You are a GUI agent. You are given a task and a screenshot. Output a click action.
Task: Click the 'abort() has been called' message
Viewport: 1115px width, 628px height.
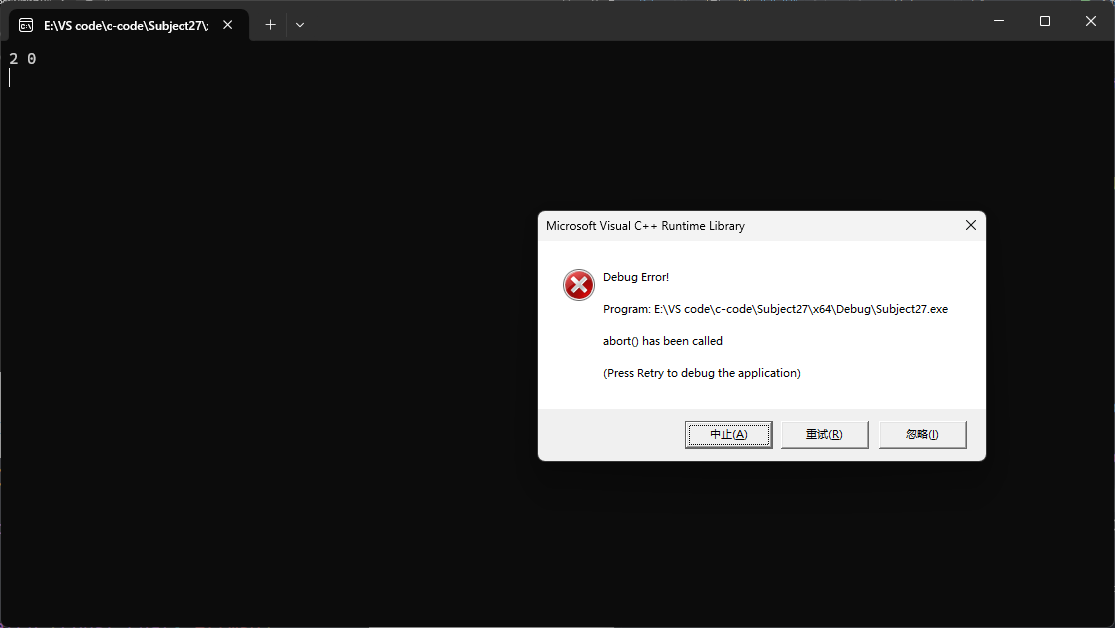(x=663, y=341)
